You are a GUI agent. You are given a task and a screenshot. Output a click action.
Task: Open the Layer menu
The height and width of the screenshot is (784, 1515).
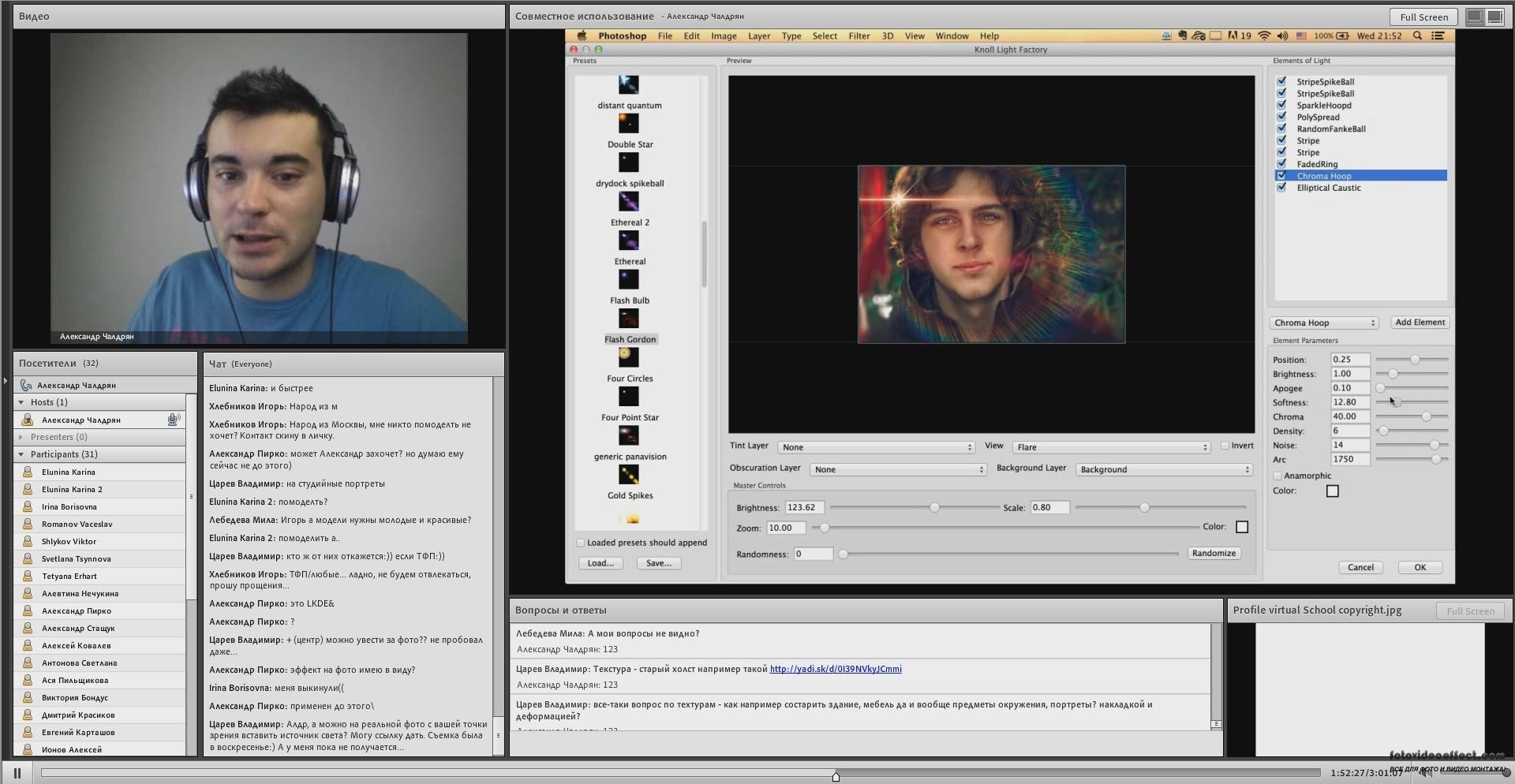coord(758,35)
